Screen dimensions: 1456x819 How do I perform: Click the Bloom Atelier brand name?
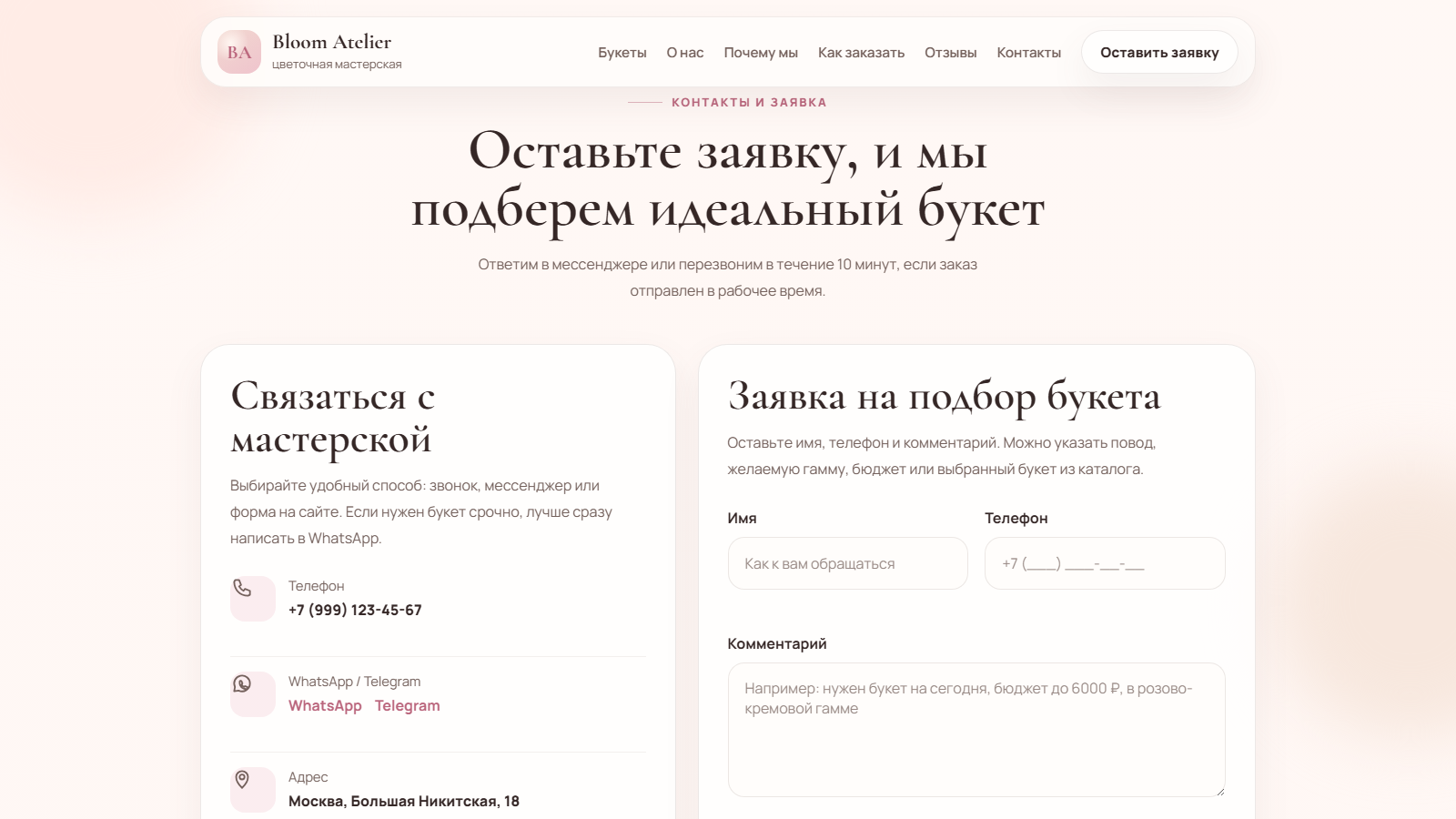332,42
